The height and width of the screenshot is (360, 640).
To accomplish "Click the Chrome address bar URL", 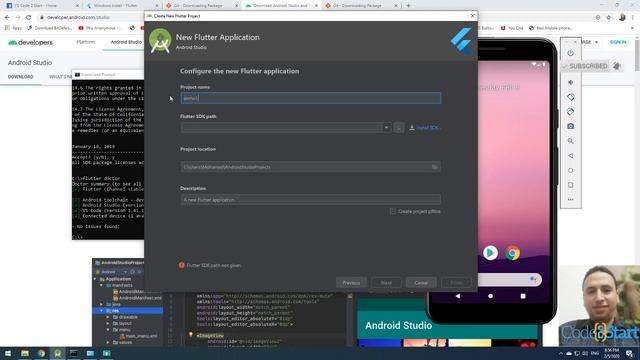I will [x=78, y=17].
